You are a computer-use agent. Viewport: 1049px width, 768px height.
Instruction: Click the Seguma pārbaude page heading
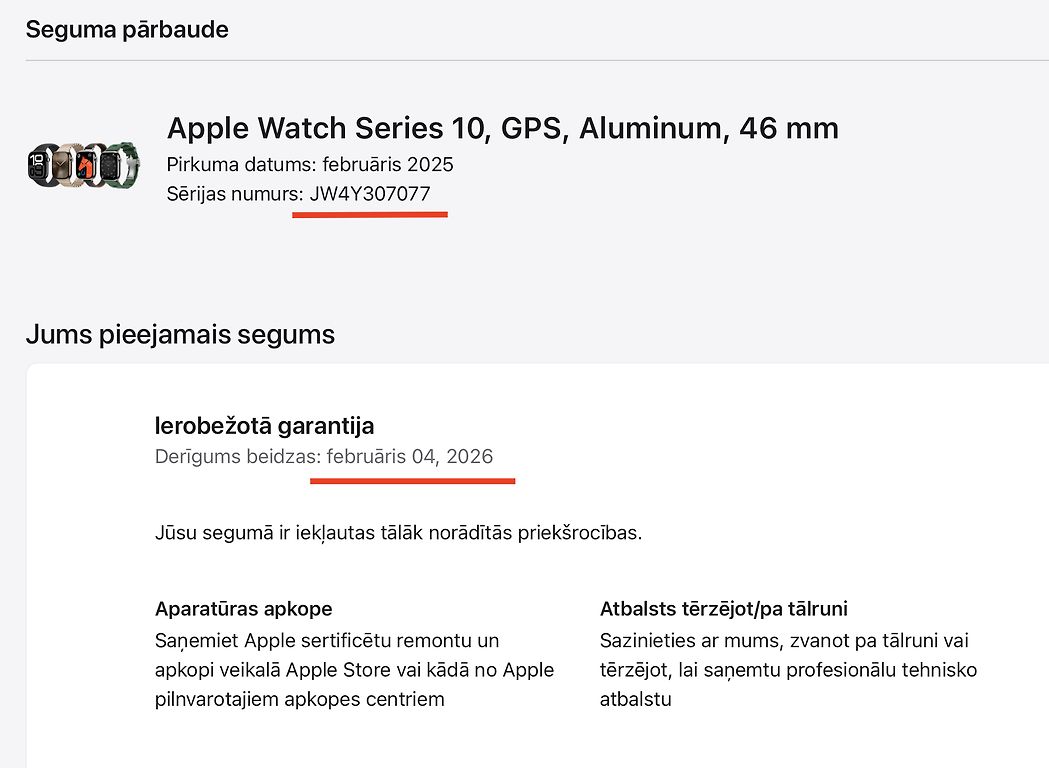click(127, 29)
